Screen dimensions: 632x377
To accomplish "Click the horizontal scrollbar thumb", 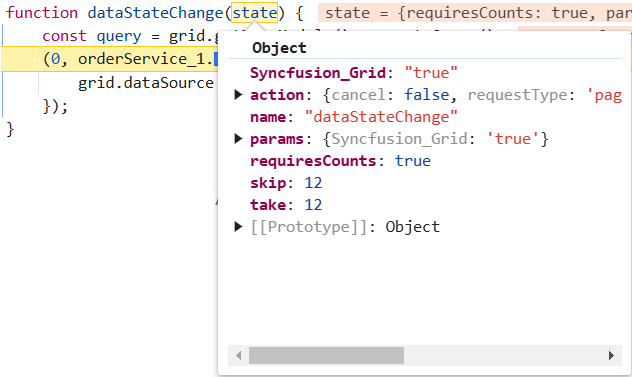I will click(x=326, y=356).
